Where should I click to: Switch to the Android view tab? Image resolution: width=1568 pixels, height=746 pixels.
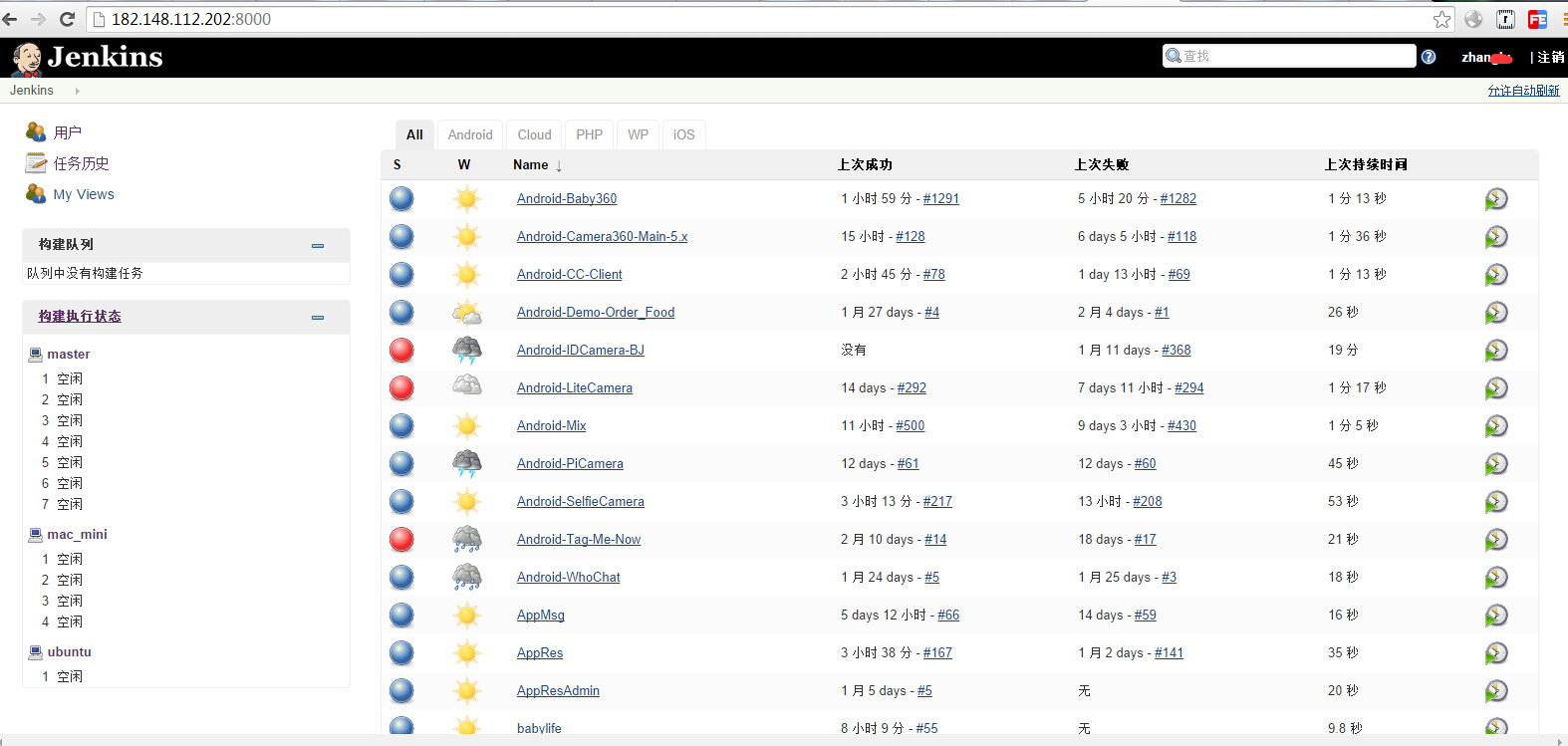(x=470, y=134)
